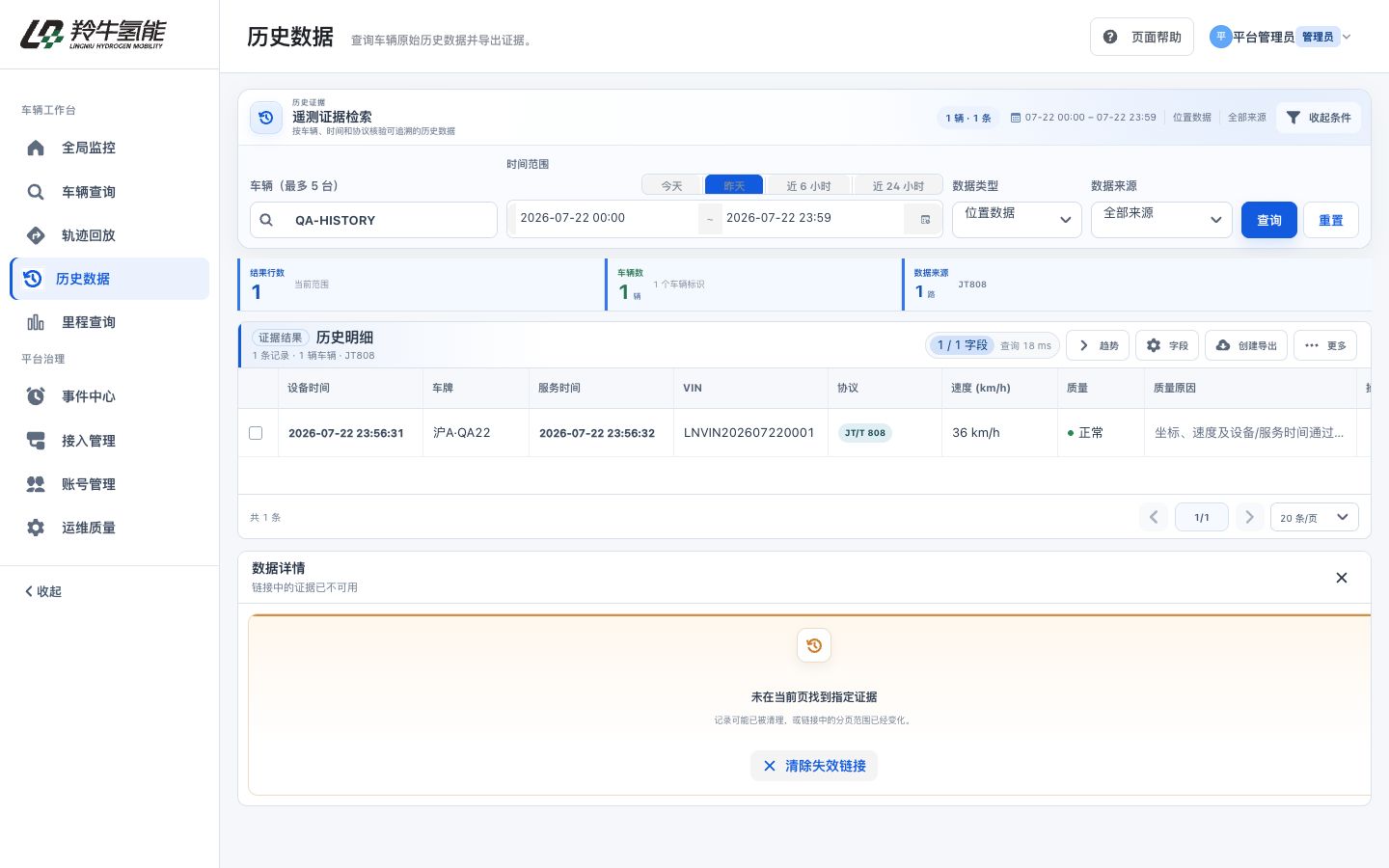The height and width of the screenshot is (868, 1389).
Task: Navigate to 全局监控 menu item
Action: tap(109, 148)
